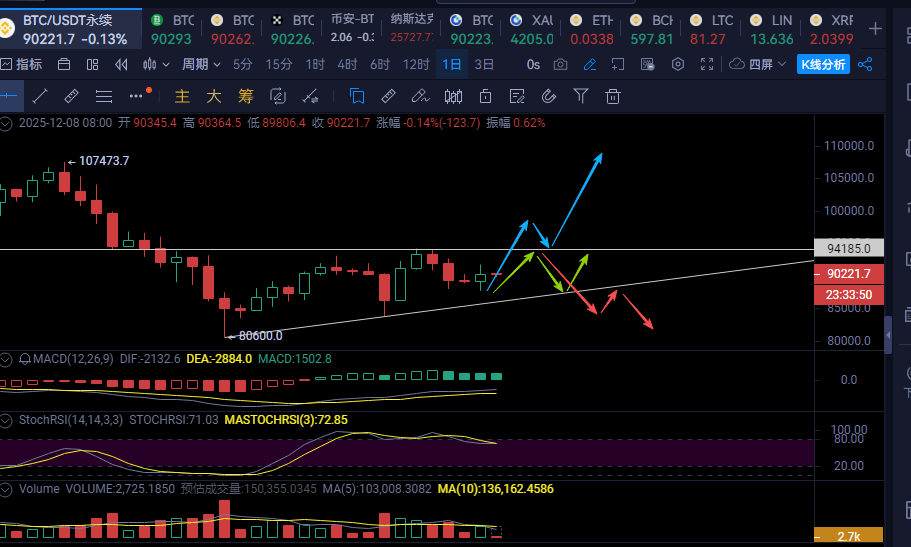Click the K线分析 button

click(823, 65)
